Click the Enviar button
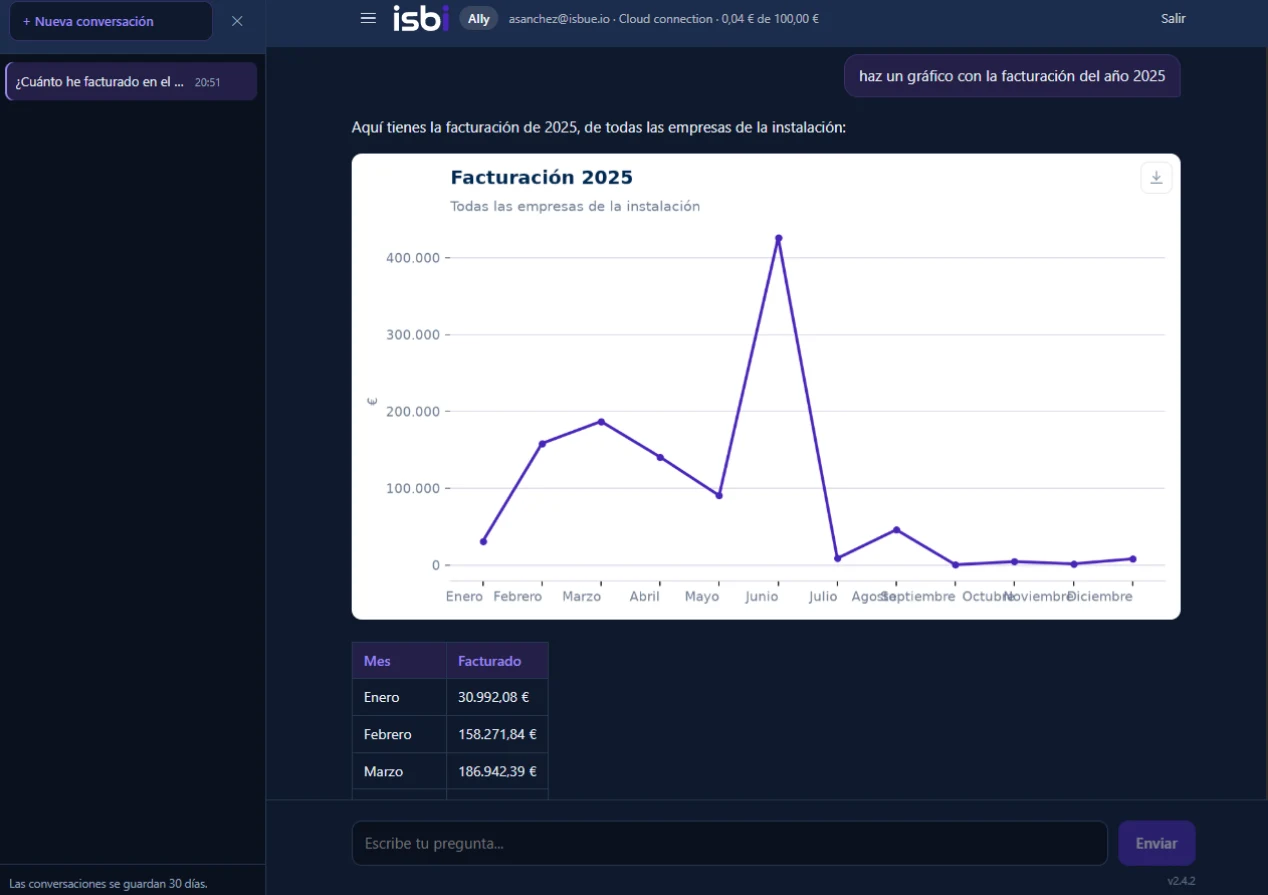Viewport: 1268px width, 895px height. (x=1156, y=843)
